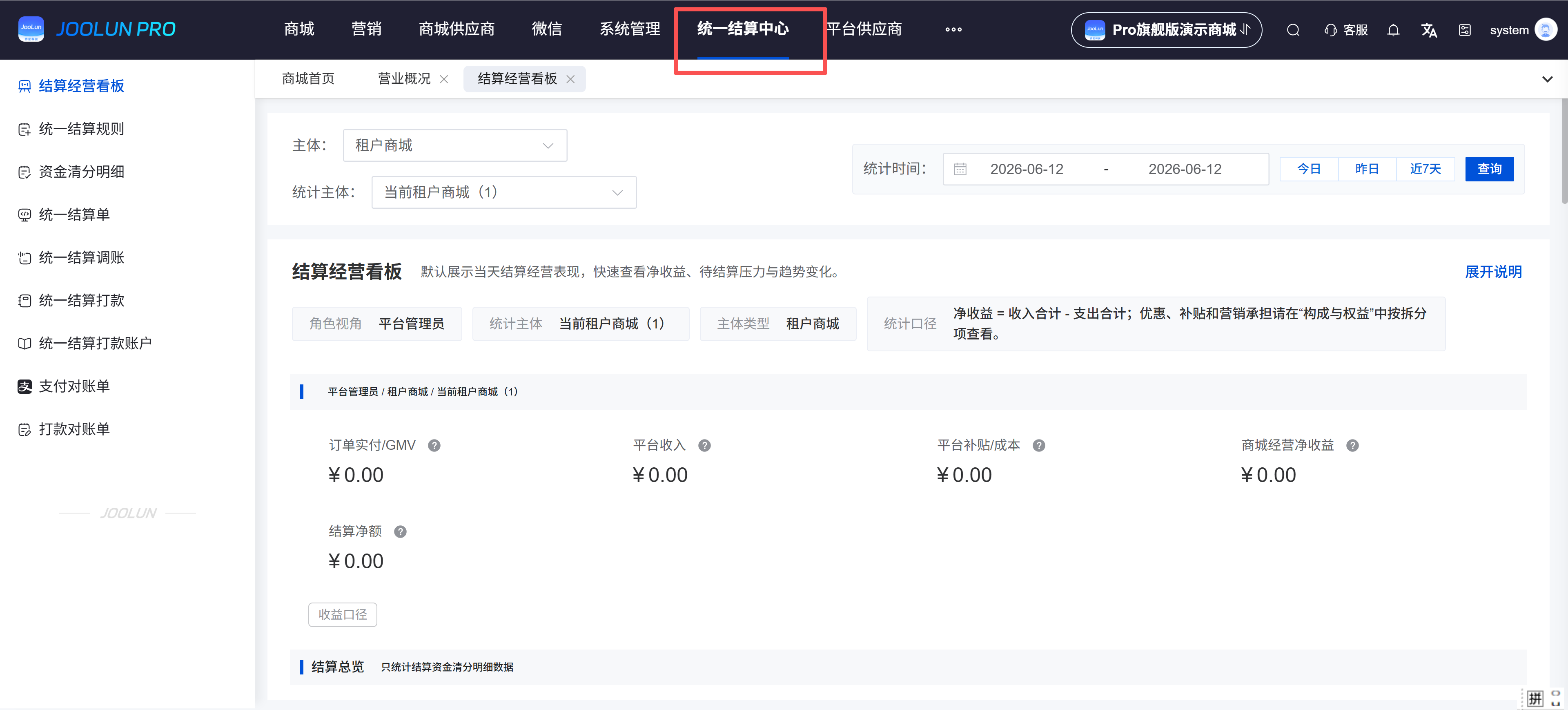
Task: Open the 统计主体 当前租户商城 dropdown
Action: (x=504, y=192)
